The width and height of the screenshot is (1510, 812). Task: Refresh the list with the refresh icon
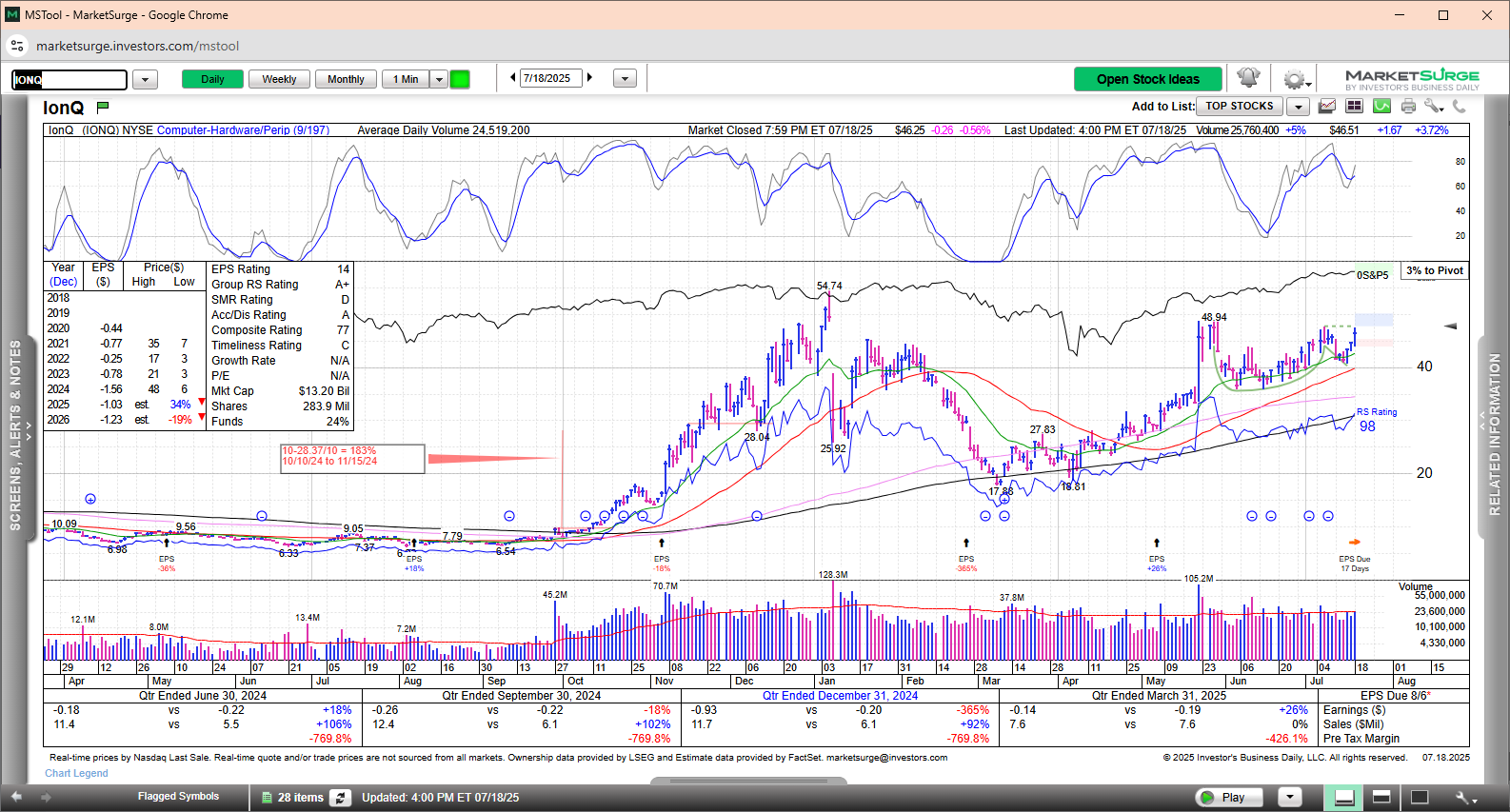point(340,798)
